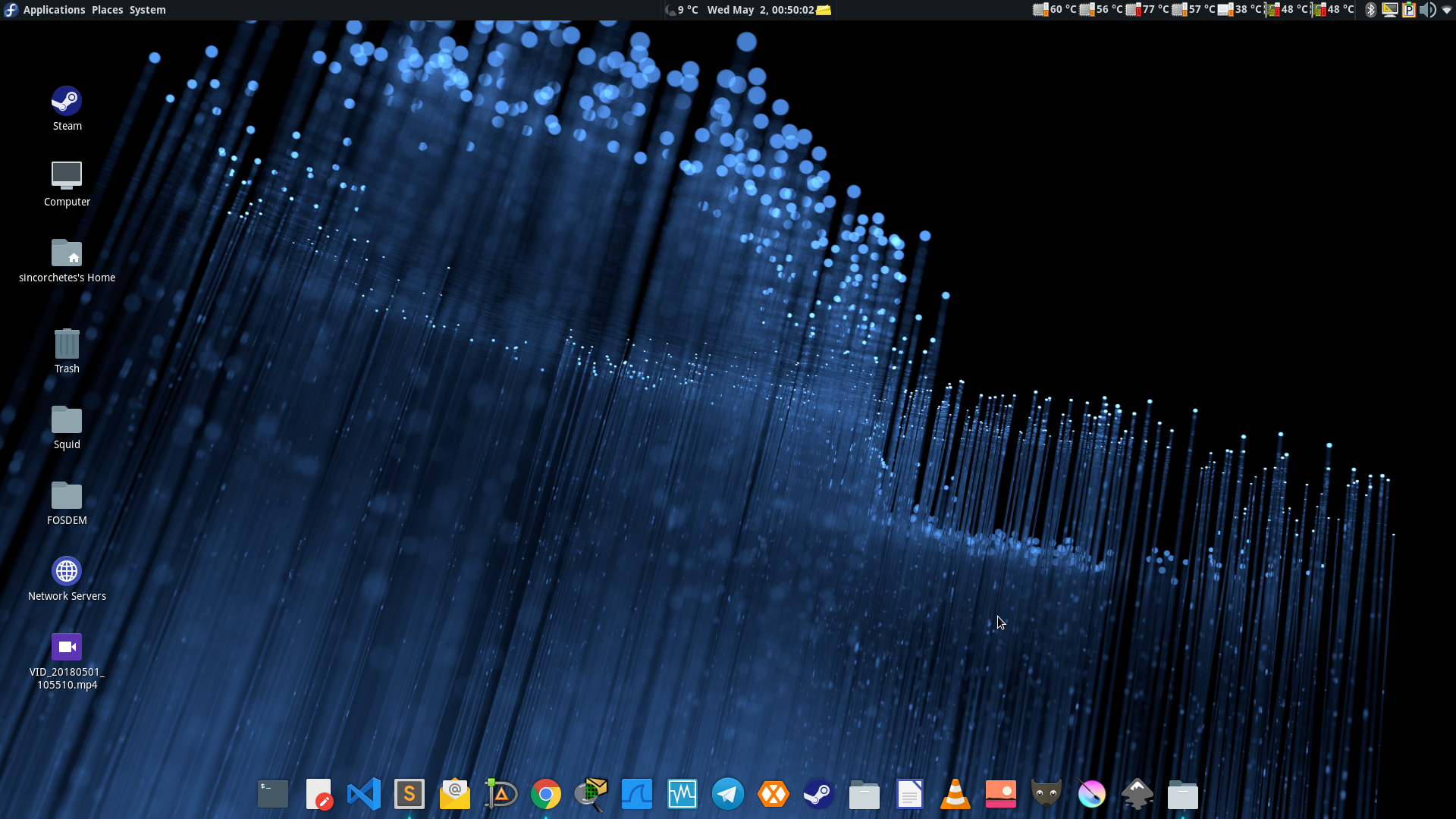Open the Applications menu
The image size is (1456, 819).
pos(54,10)
